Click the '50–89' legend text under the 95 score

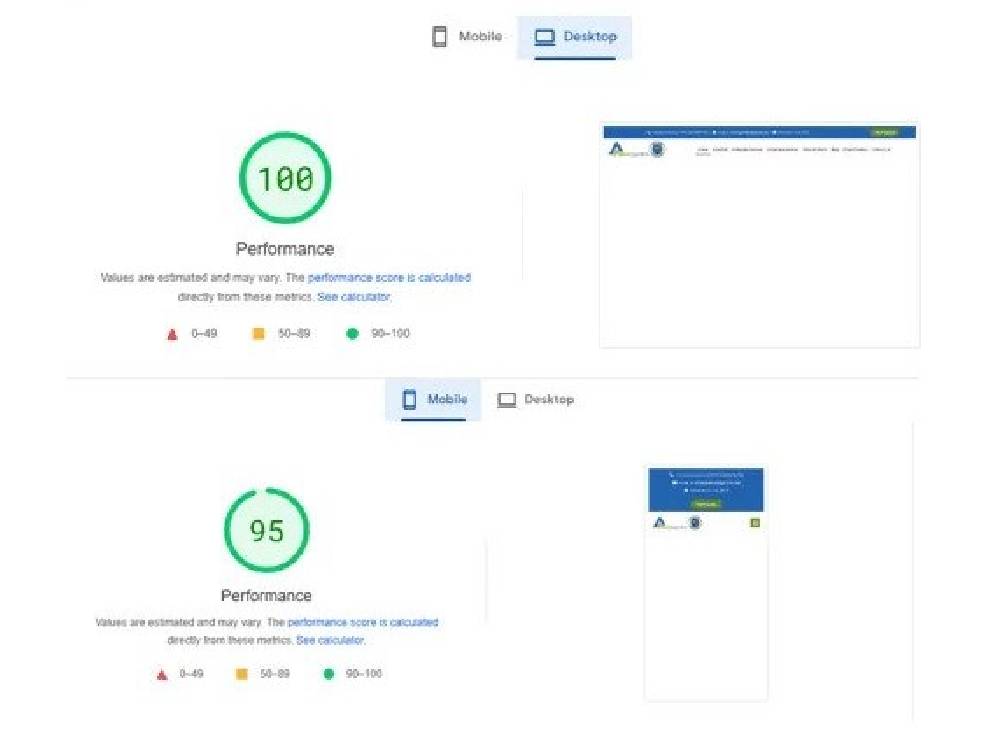point(275,674)
